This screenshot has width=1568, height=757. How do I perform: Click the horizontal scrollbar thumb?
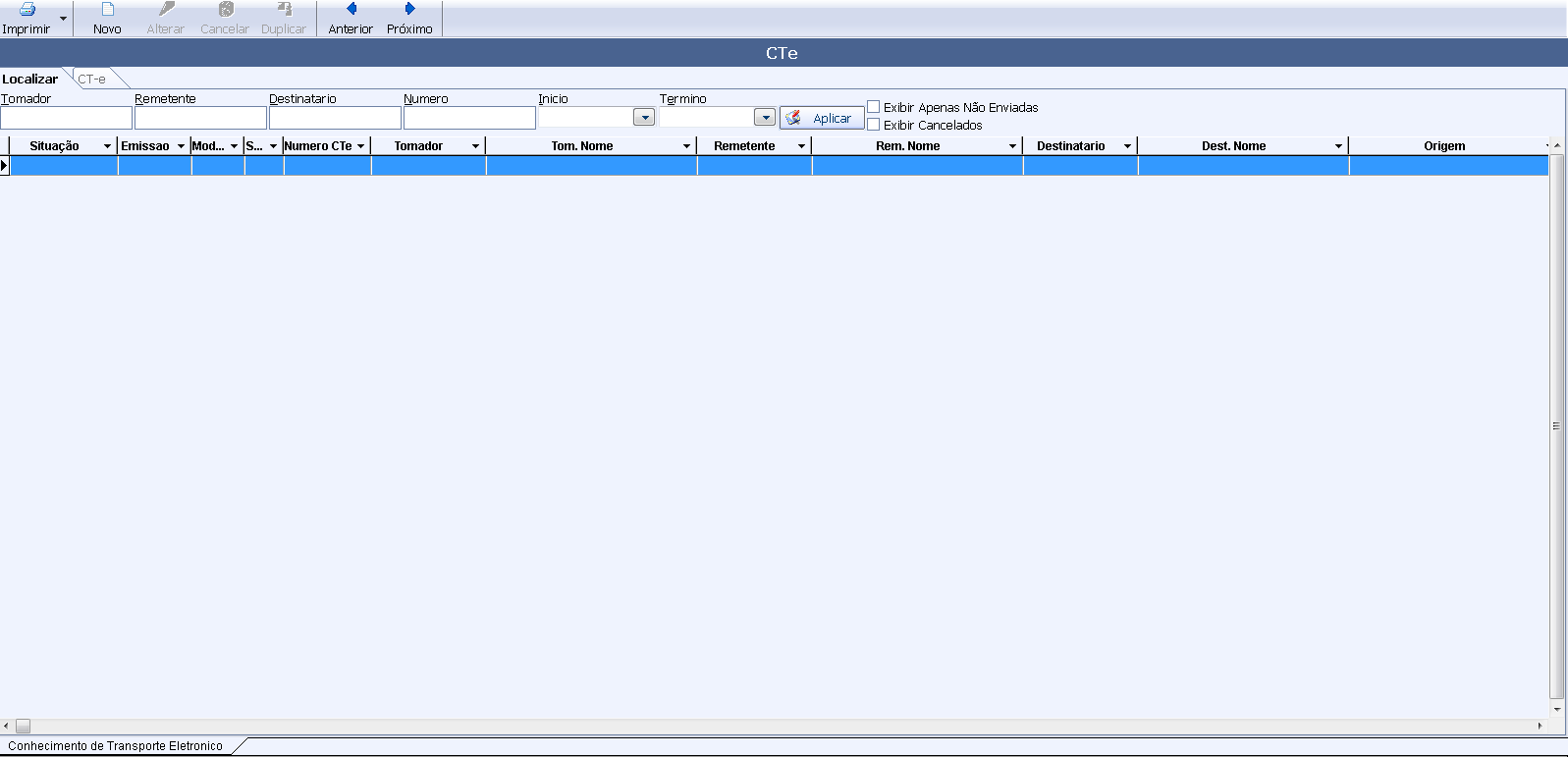(23, 726)
